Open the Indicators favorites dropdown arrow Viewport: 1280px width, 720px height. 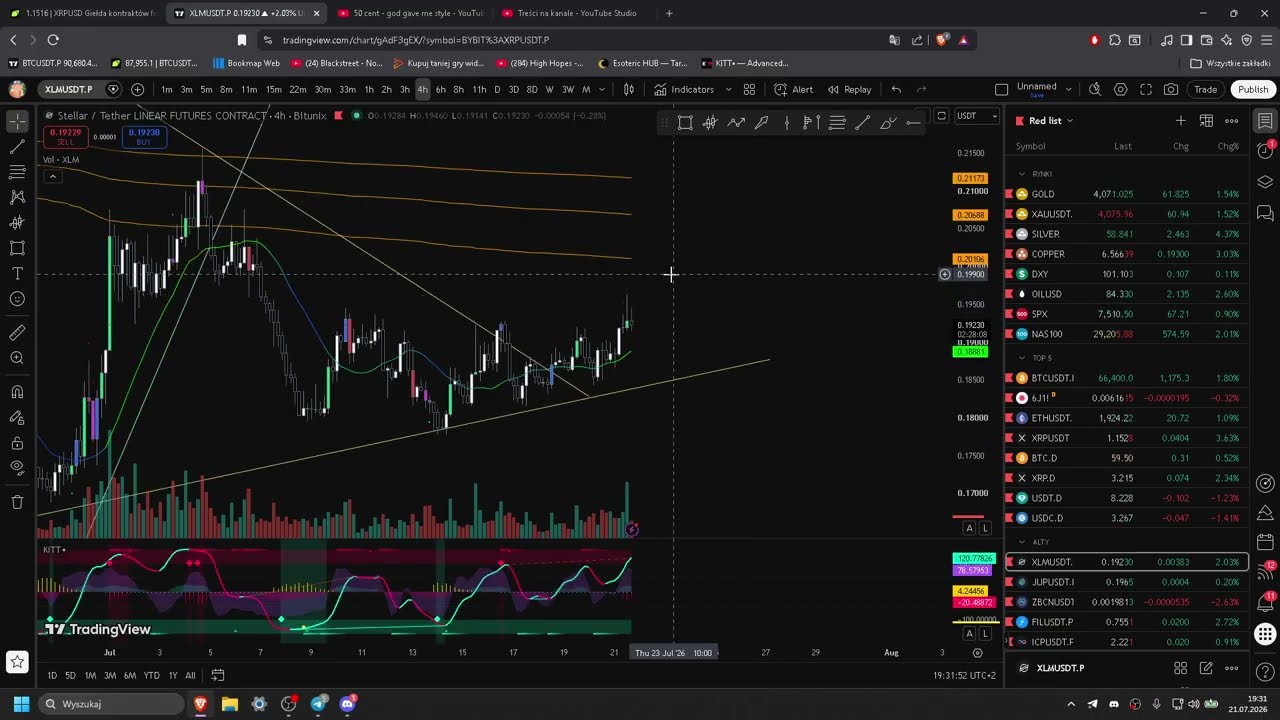point(728,89)
